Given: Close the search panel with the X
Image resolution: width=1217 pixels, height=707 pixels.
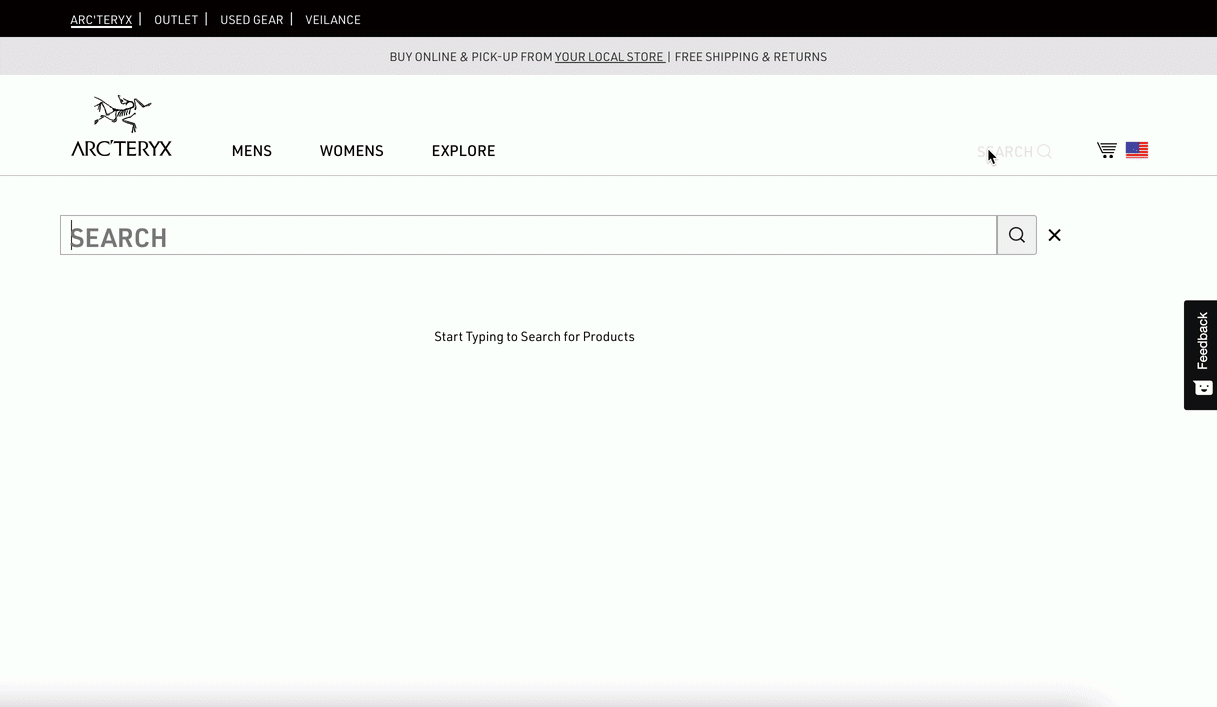Looking at the screenshot, I should (x=1054, y=235).
